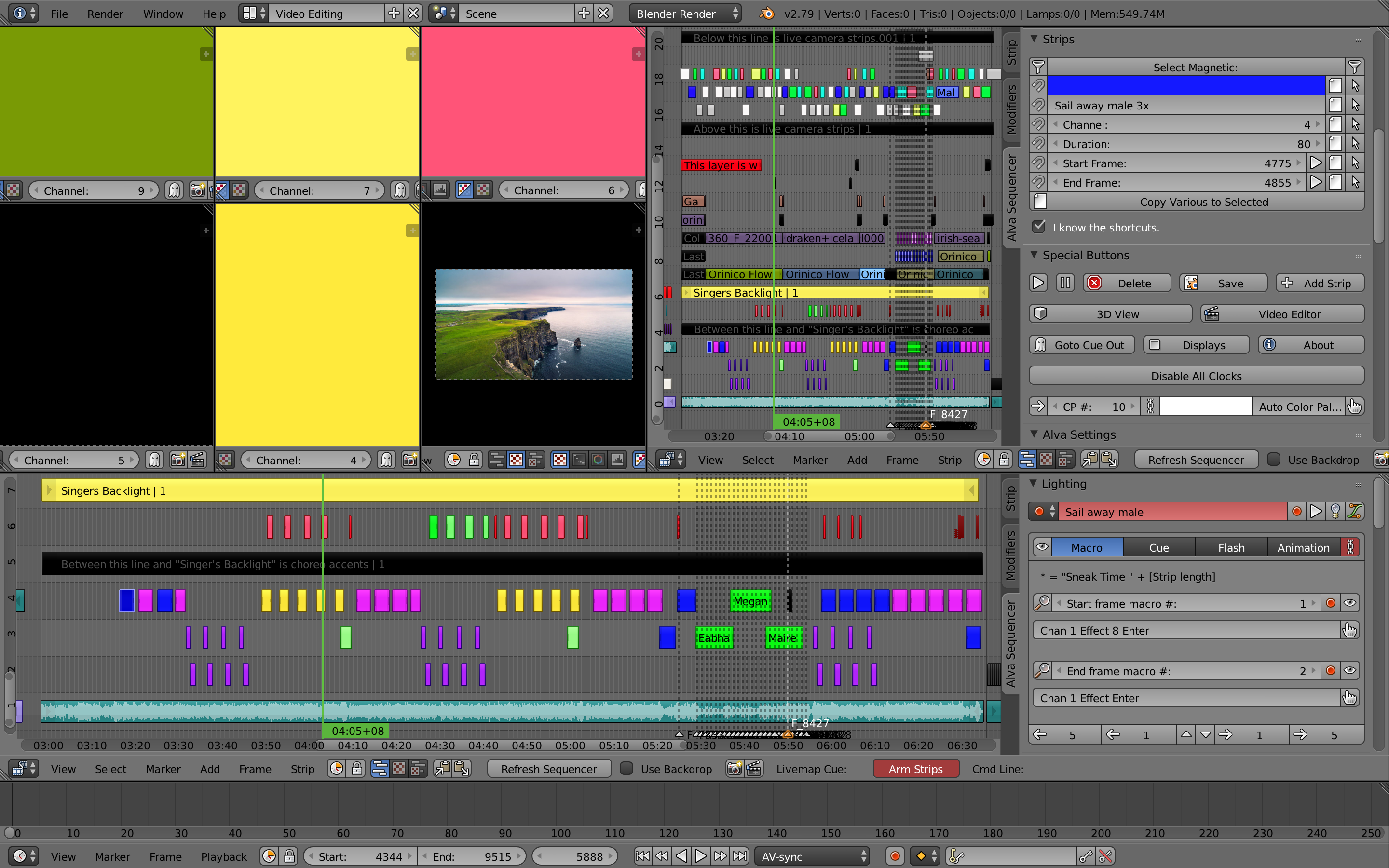Click the pause icon in Special Buttons
The image size is (1389, 868).
point(1065,283)
